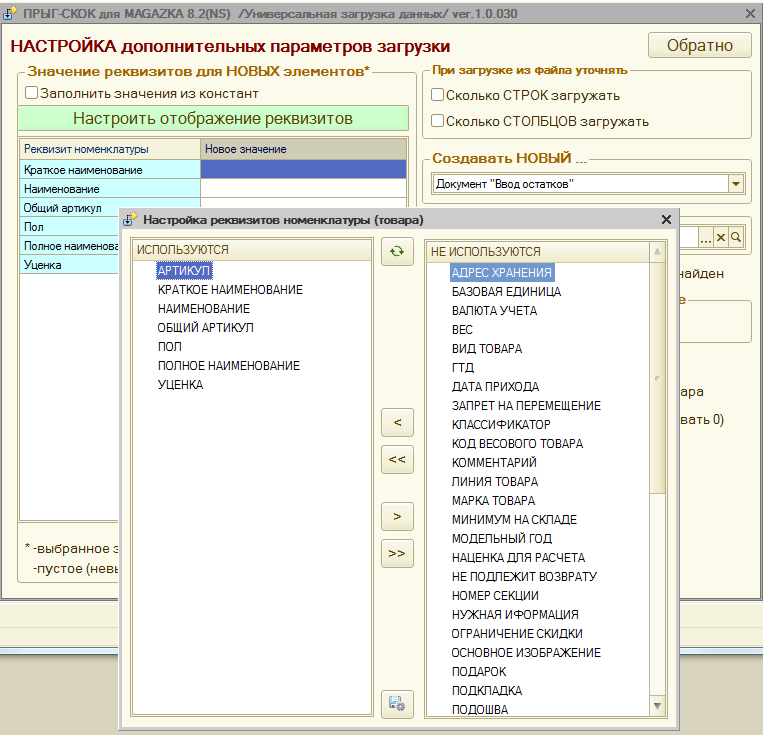
Task: Select ВИД ТОВАРА in unused list
Action: (x=487, y=349)
